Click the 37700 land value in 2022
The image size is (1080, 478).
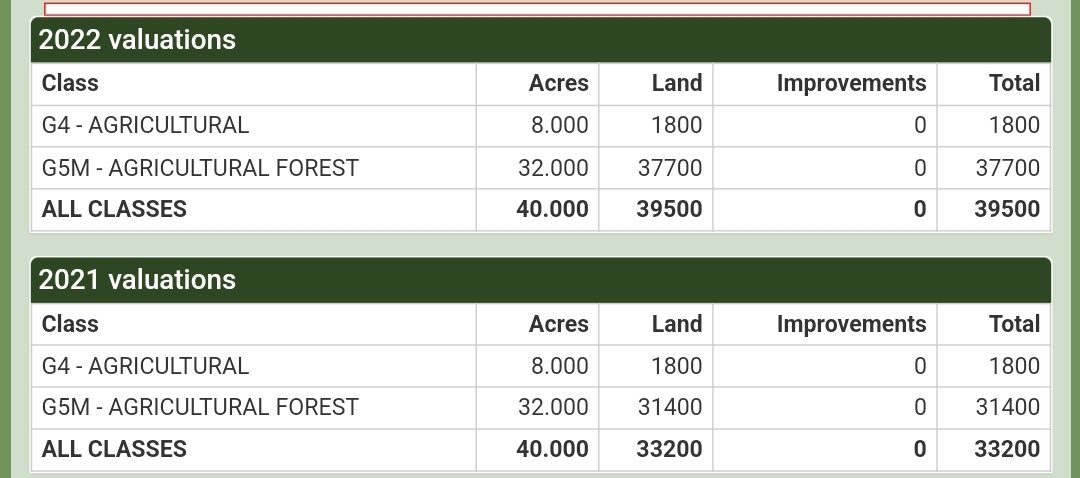670,168
